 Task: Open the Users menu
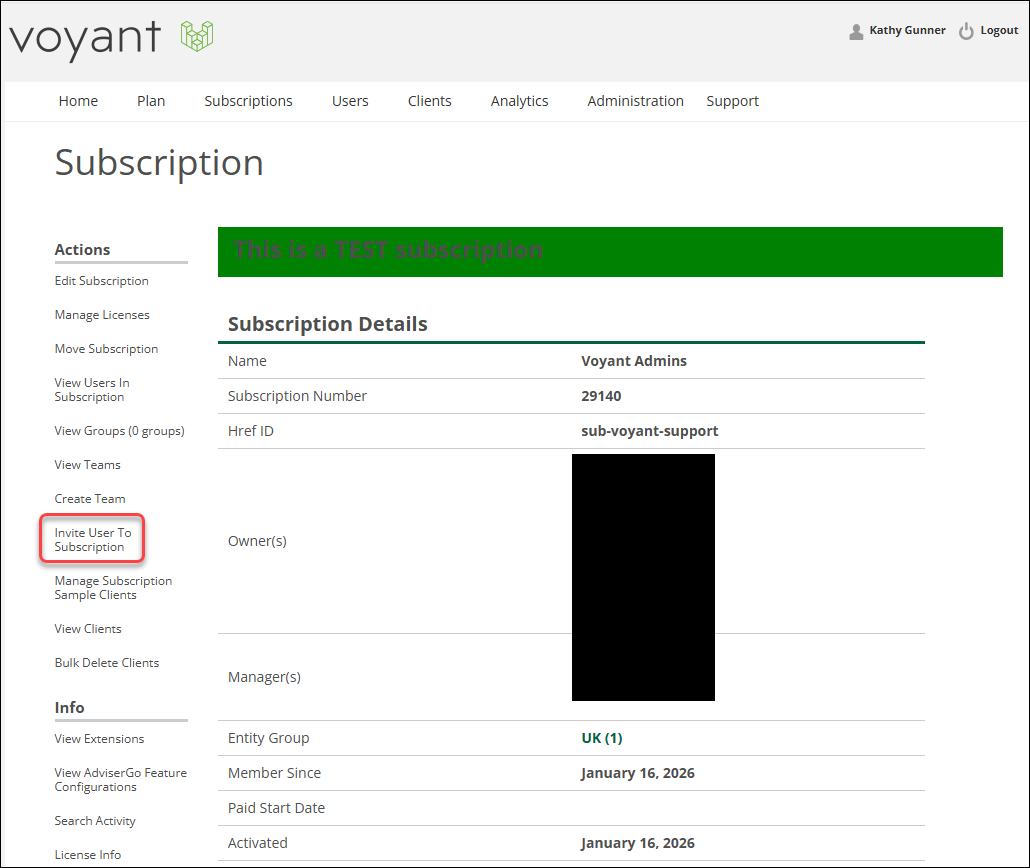tap(350, 101)
